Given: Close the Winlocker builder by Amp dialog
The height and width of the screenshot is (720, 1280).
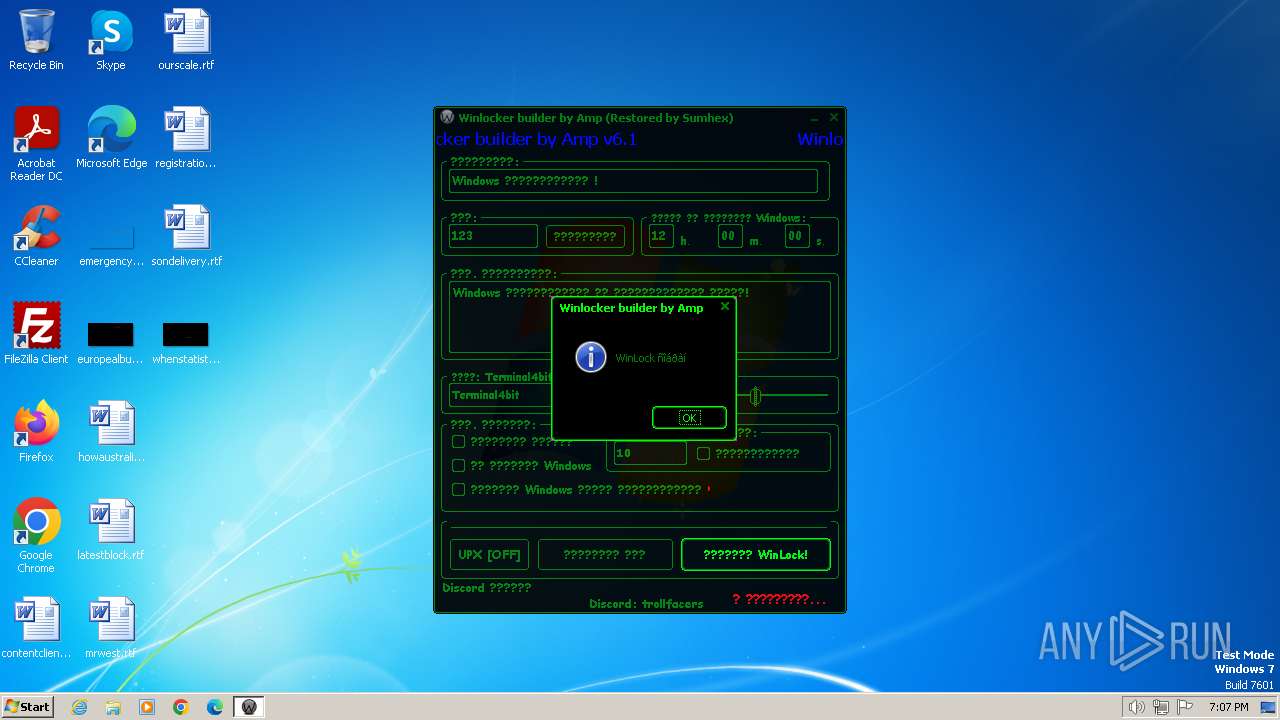Looking at the screenshot, I should tap(725, 307).
